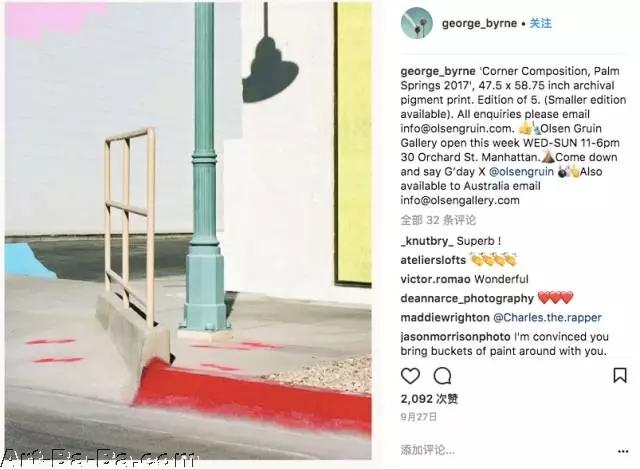Open the @olsengruin mention link
640x469 pixels.
tap(521, 172)
